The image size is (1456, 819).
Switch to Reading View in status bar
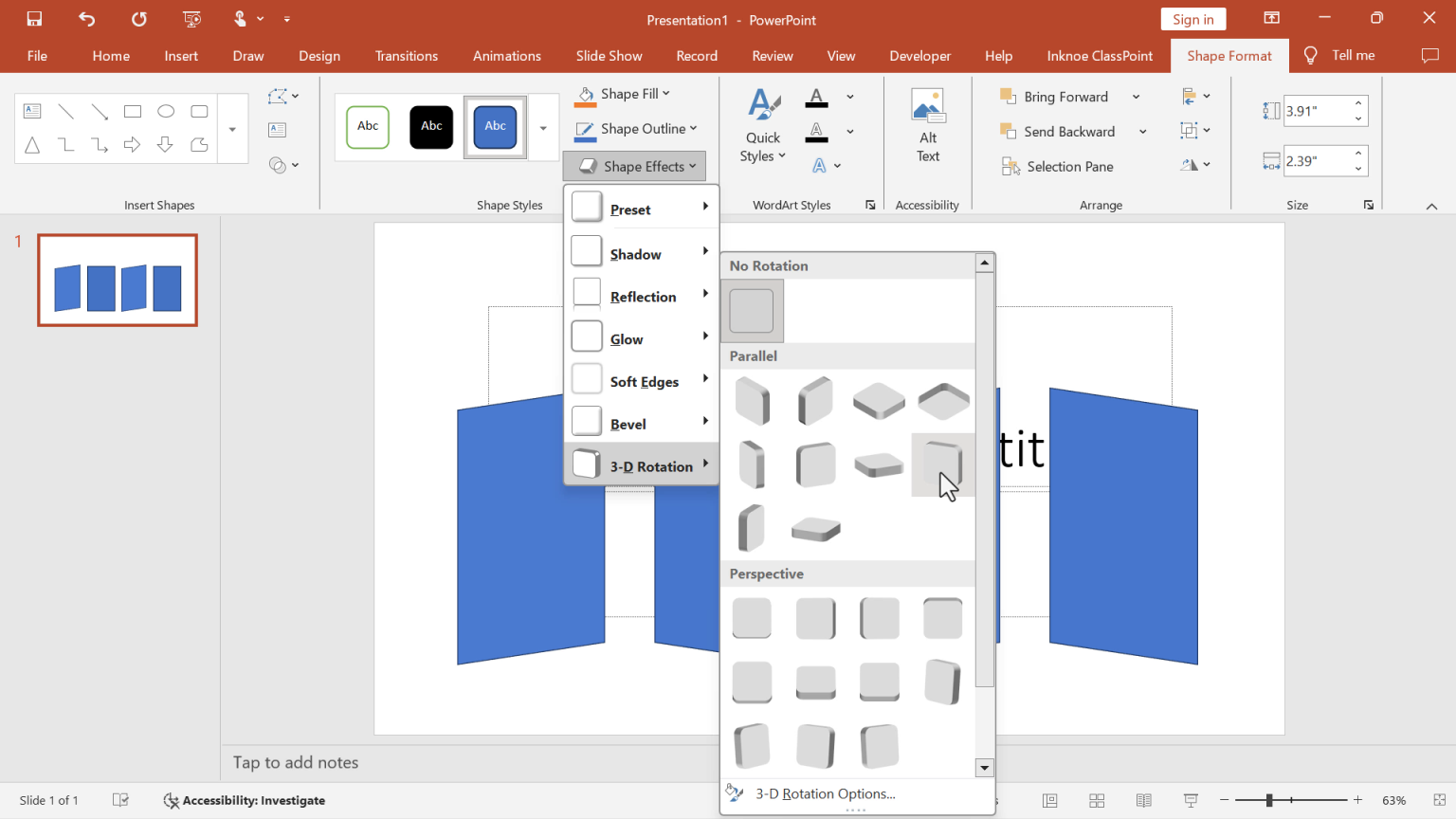pyautogui.click(x=1143, y=800)
